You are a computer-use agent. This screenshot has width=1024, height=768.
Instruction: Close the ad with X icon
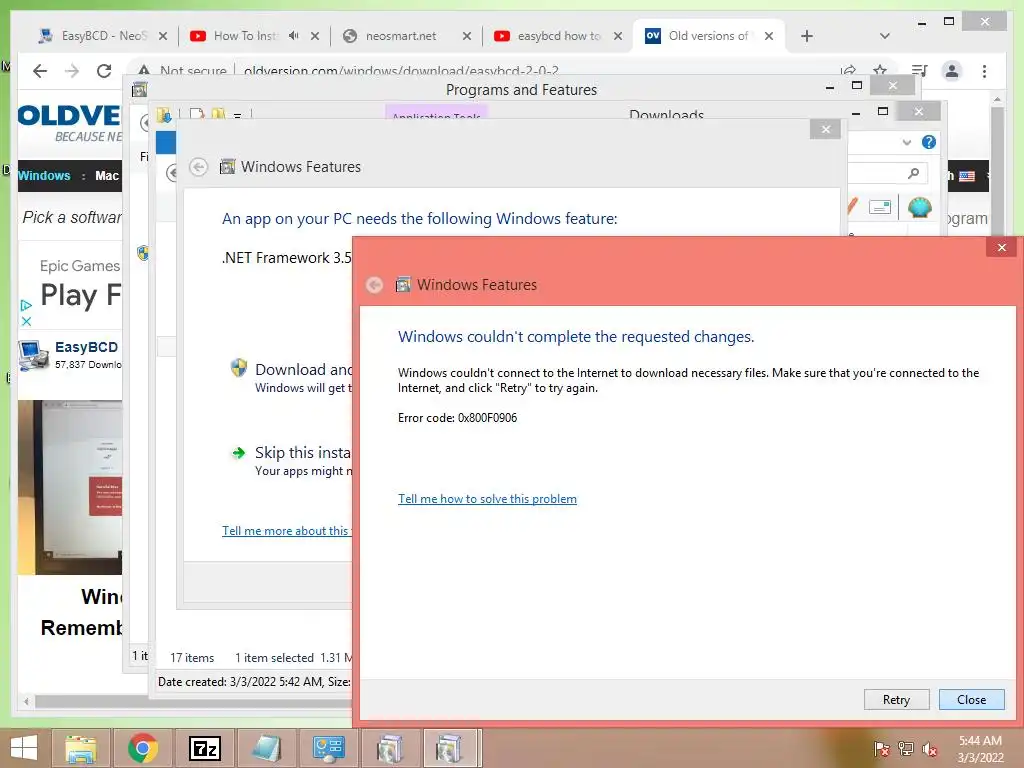(26, 321)
